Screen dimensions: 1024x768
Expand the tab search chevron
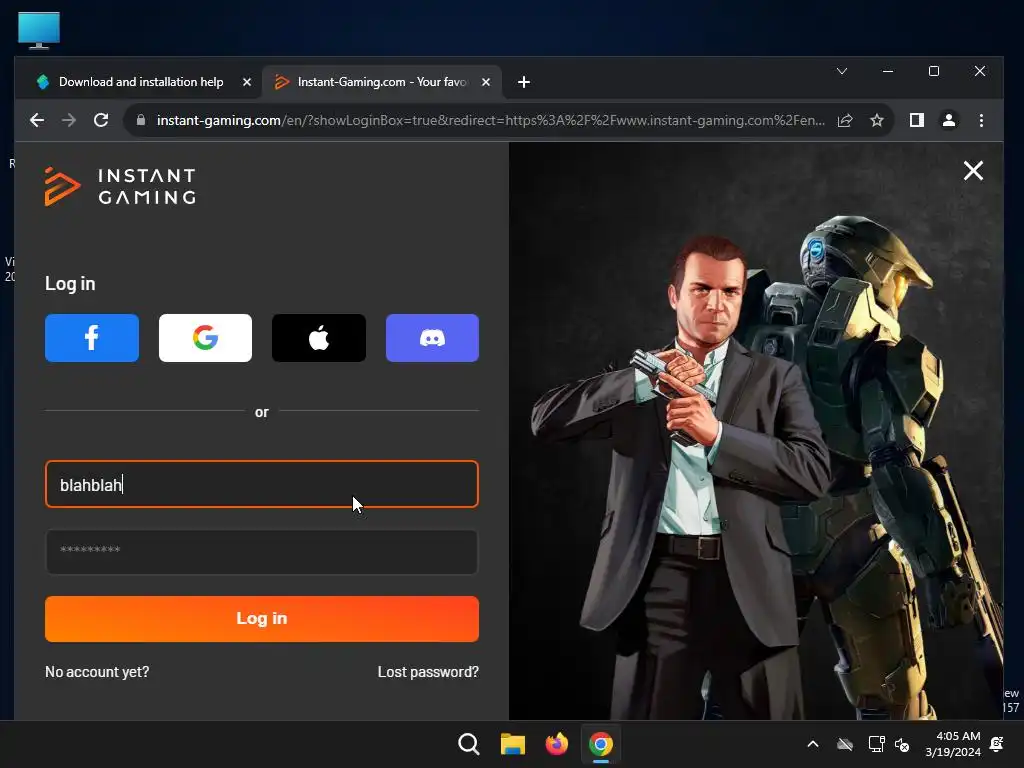842,71
